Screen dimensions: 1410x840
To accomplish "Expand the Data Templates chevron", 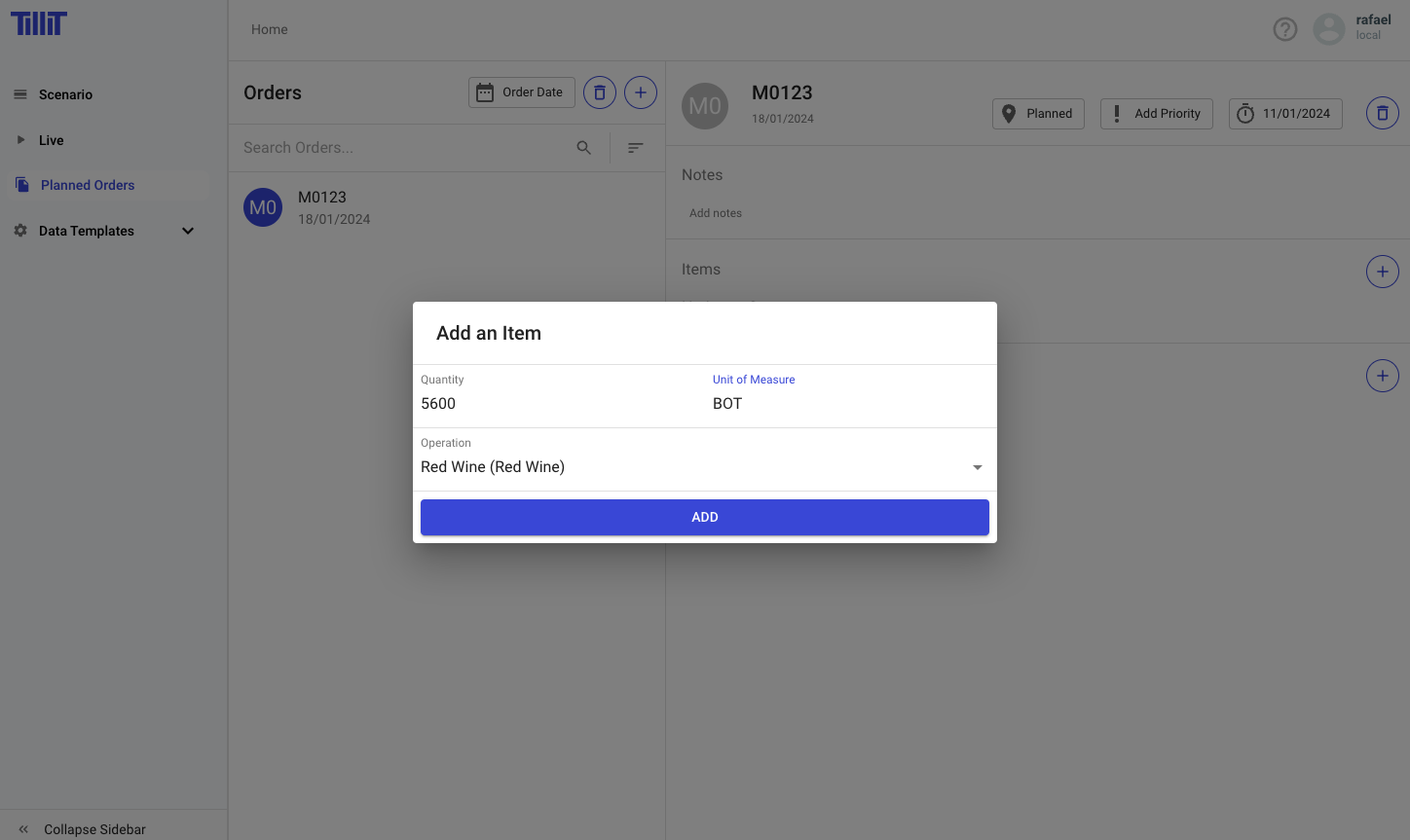I will 188,231.
